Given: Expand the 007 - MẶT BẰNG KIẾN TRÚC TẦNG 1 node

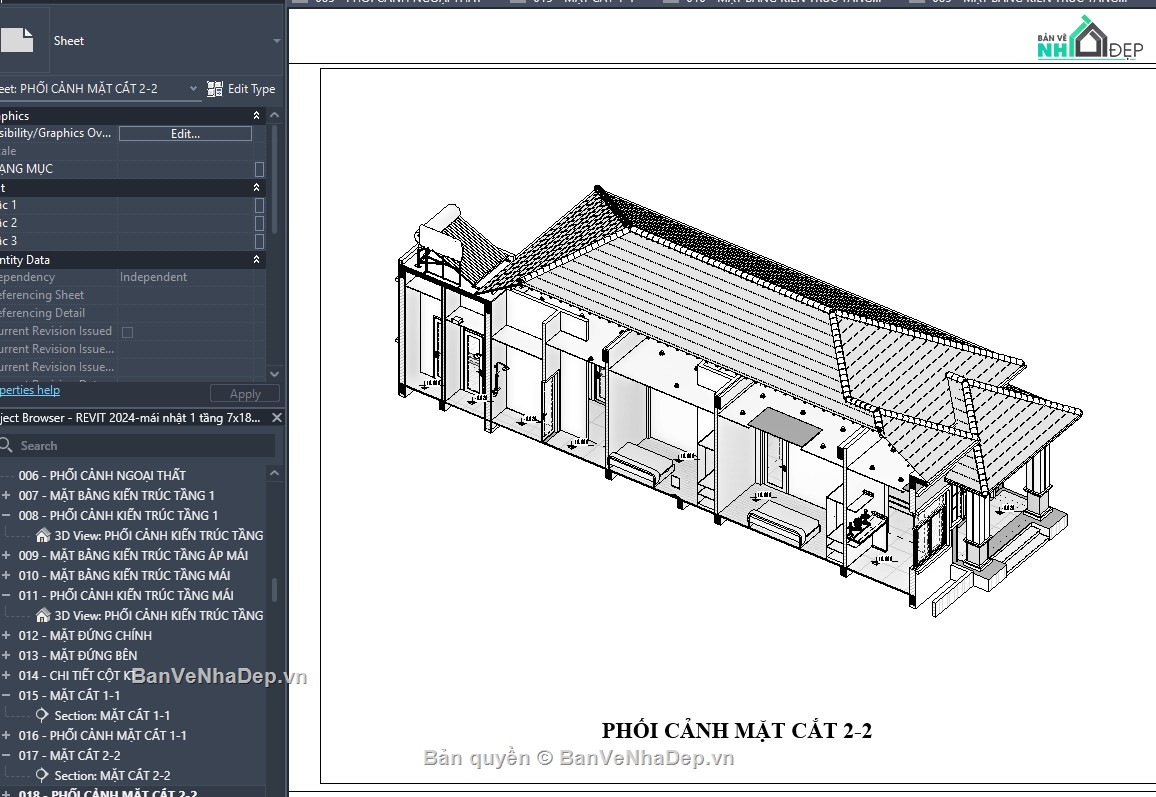Looking at the screenshot, I should tap(7, 495).
